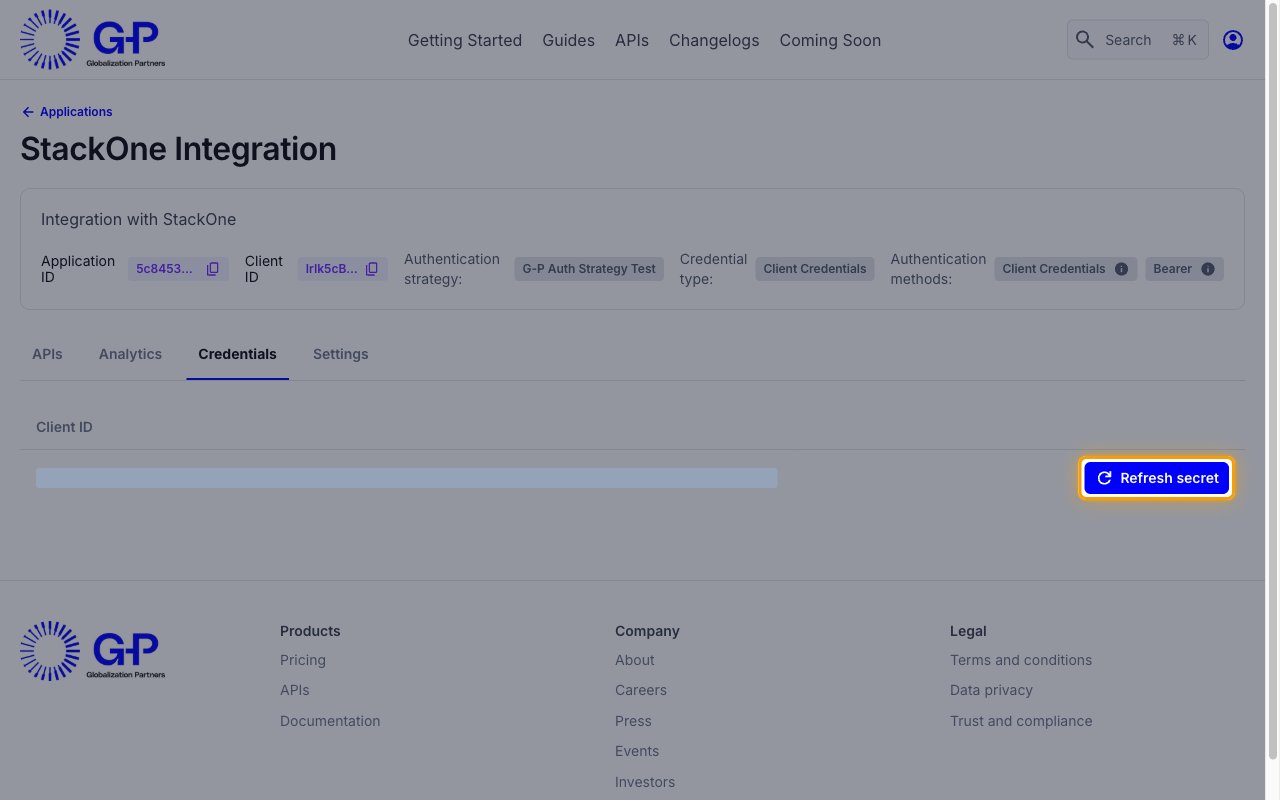Screen dimensions: 1280x800
Task: Click the StackOne Integration heading
Action: point(178,149)
